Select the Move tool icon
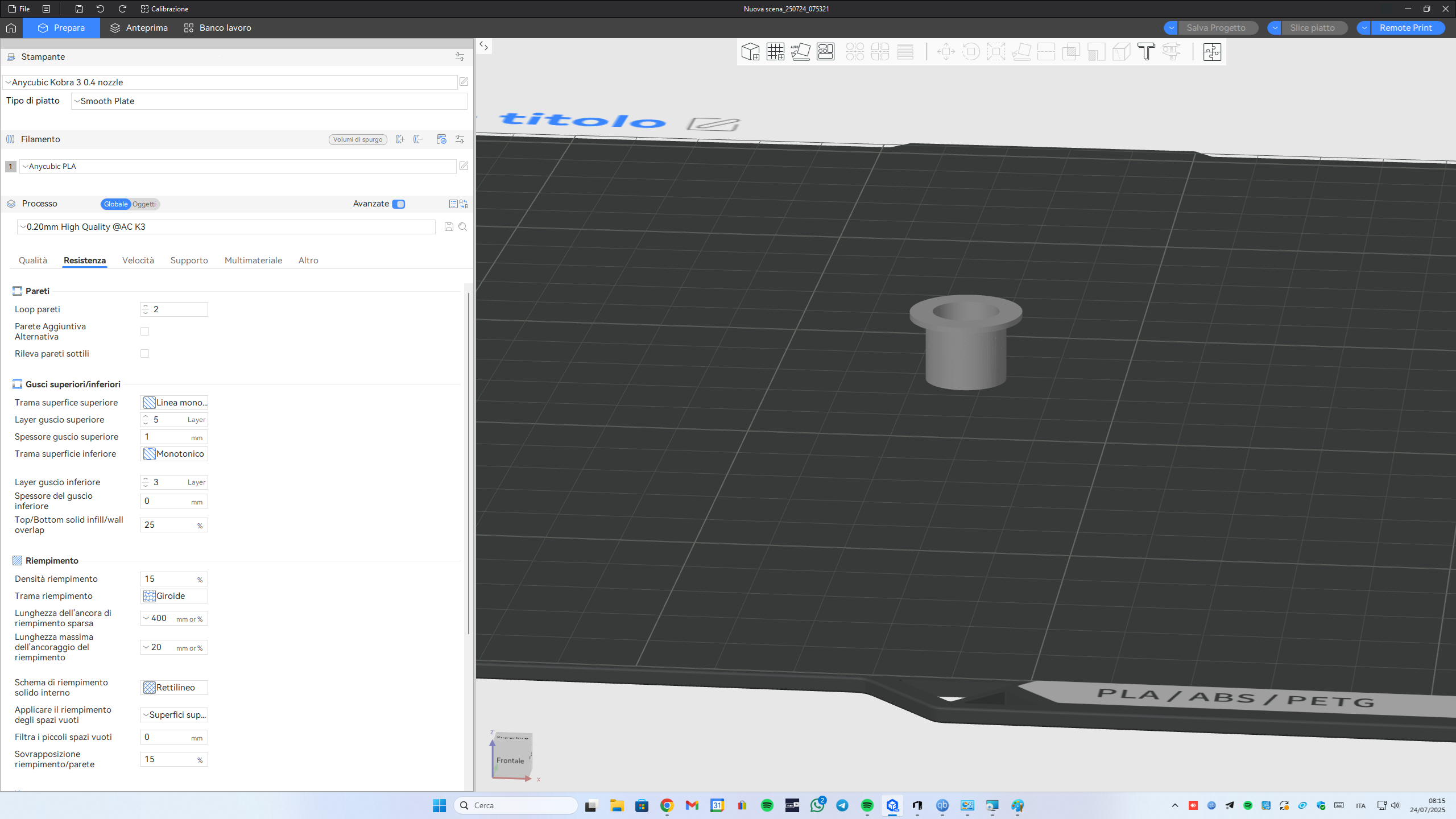 [x=946, y=52]
